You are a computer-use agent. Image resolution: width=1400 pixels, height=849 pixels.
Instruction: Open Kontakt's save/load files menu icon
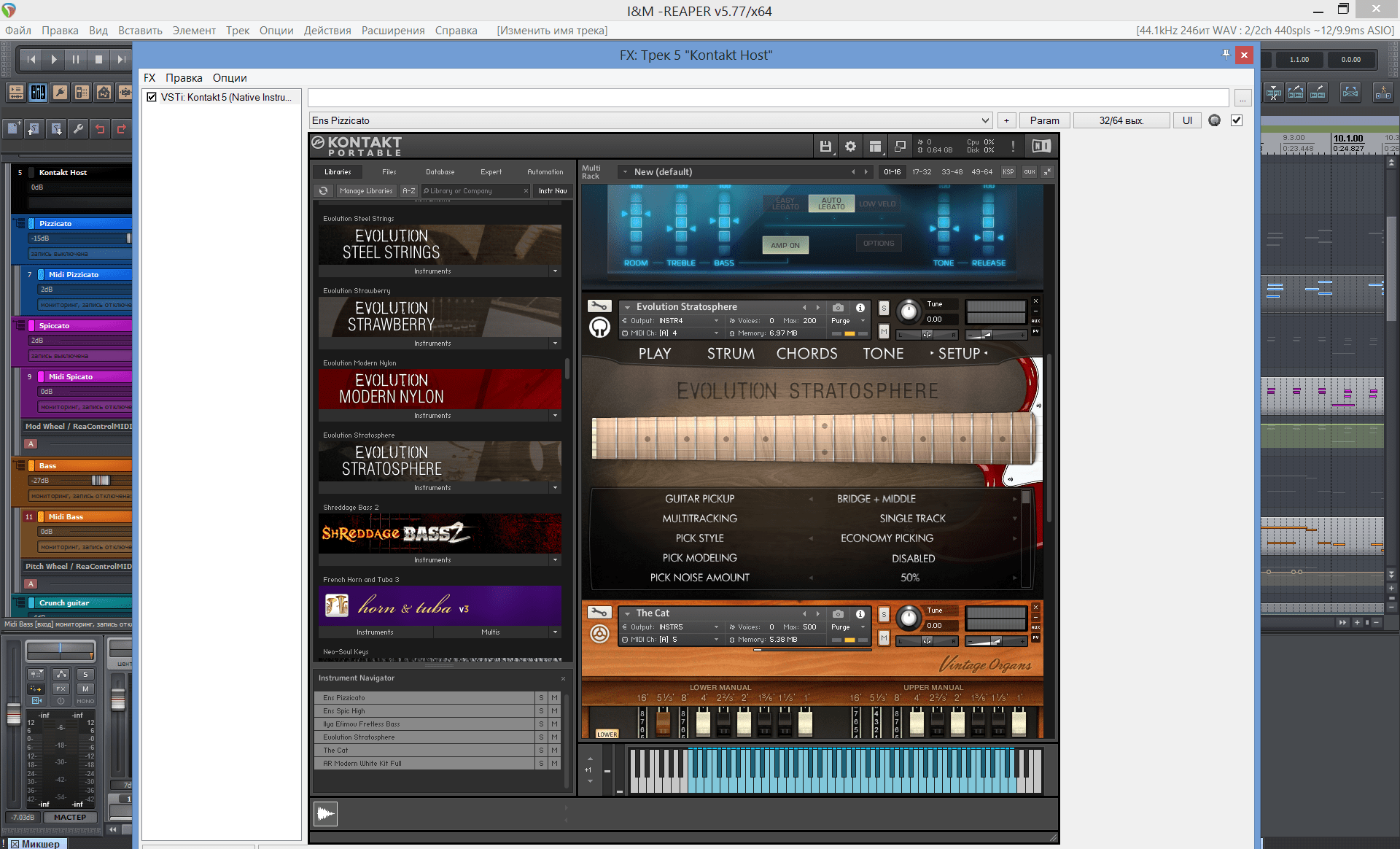[825, 146]
